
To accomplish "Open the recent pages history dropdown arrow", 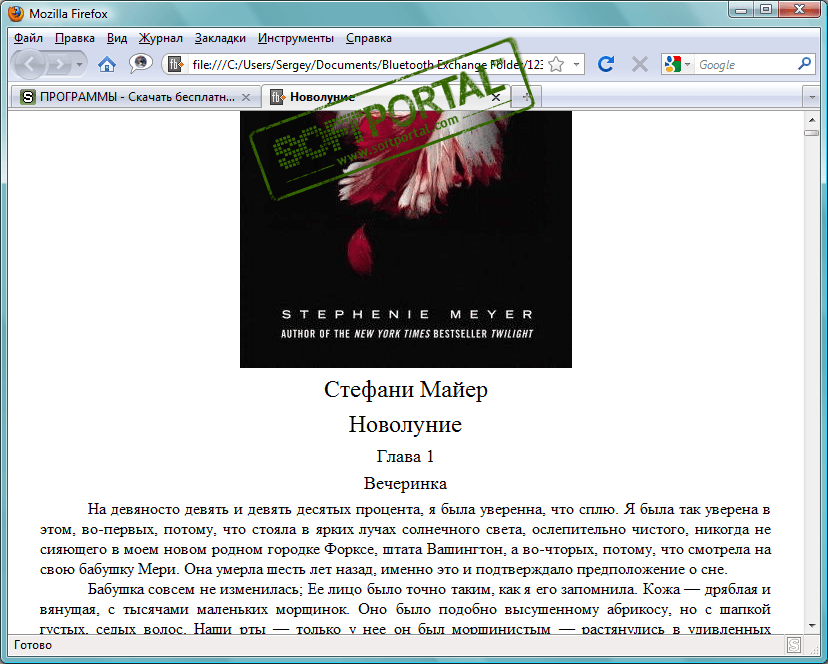I will point(79,65).
